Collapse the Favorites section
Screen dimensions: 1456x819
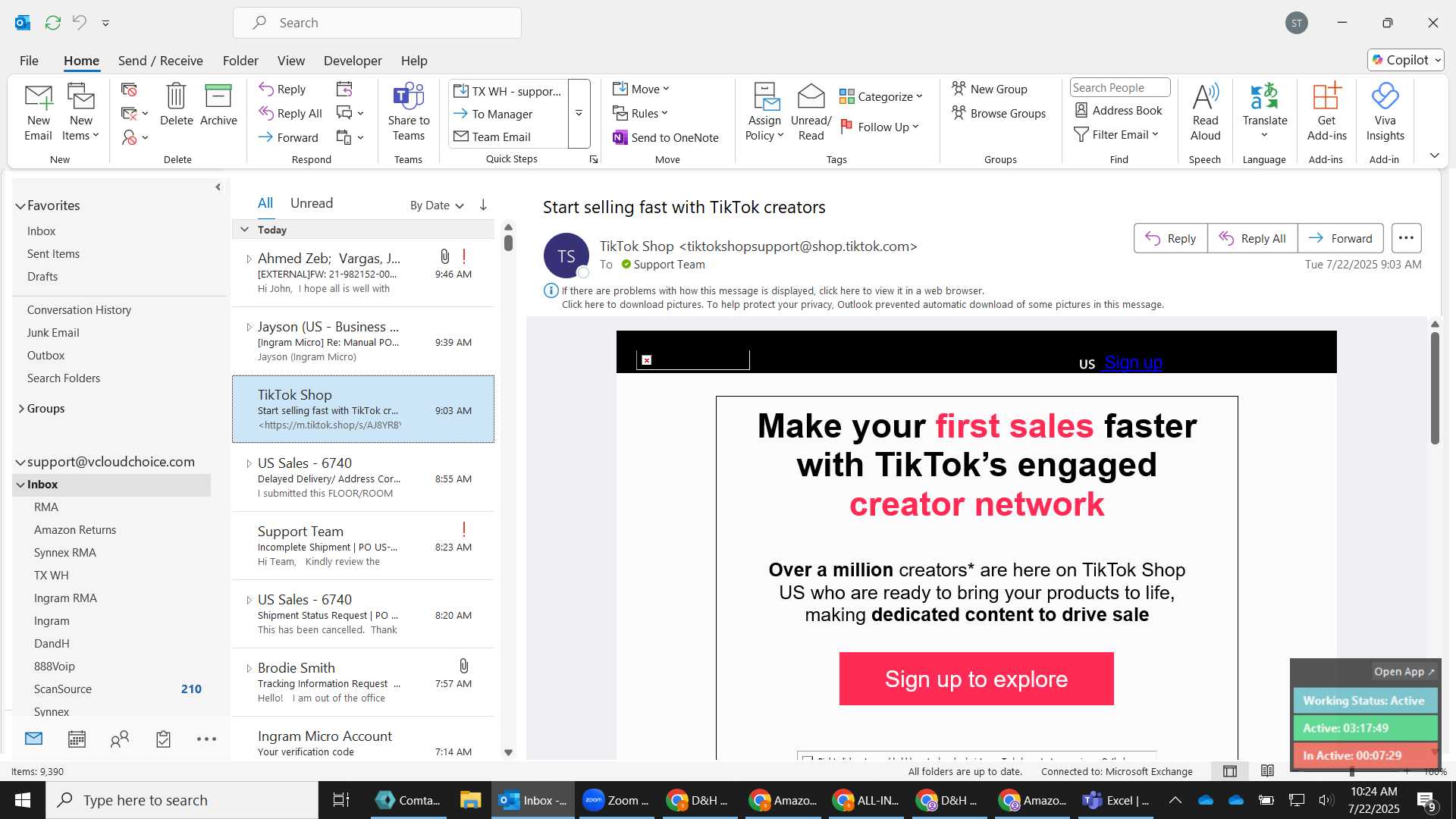click(20, 206)
